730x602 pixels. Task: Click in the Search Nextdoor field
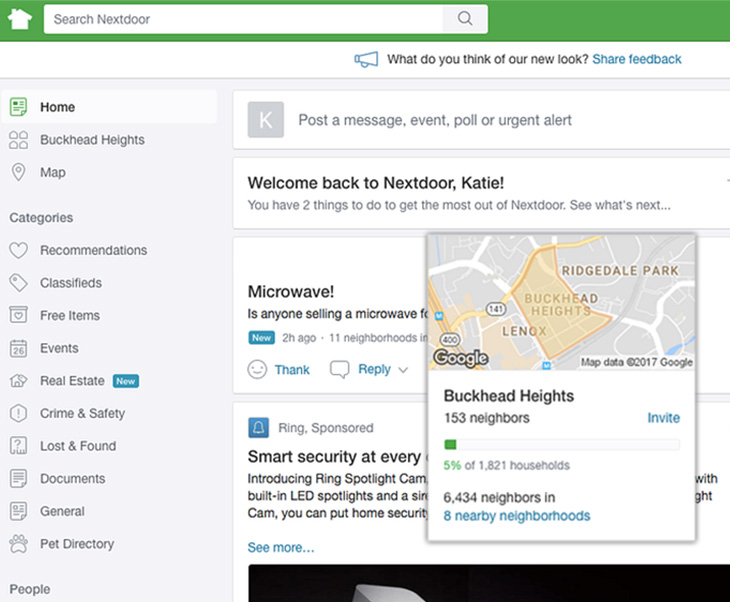243,19
